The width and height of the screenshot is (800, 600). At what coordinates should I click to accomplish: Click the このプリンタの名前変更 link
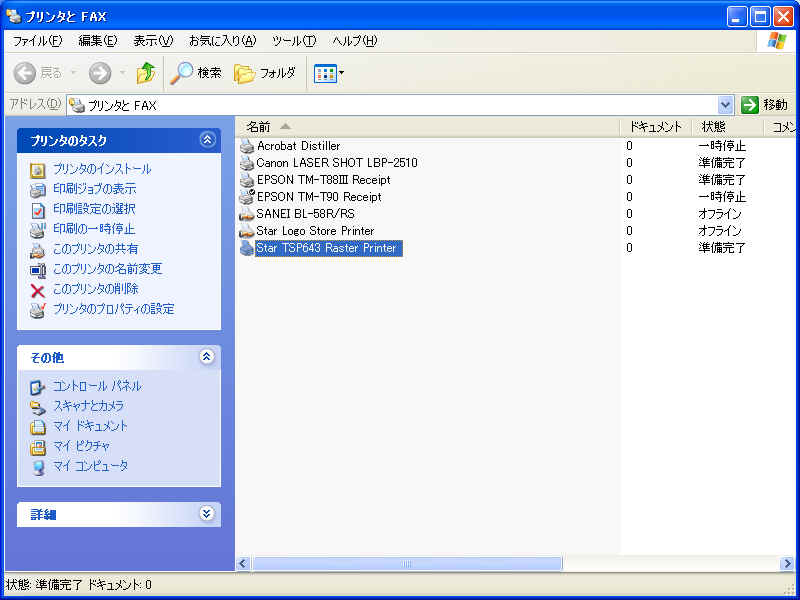click(108, 269)
